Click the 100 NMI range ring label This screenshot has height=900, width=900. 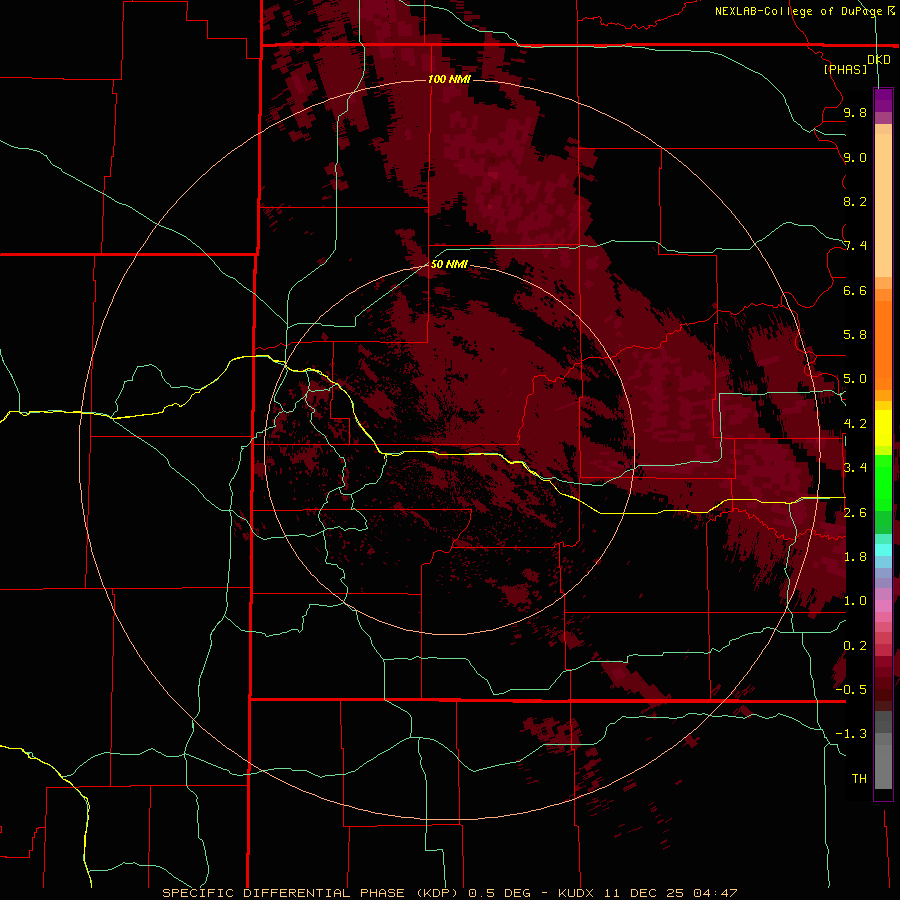point(449,79)
